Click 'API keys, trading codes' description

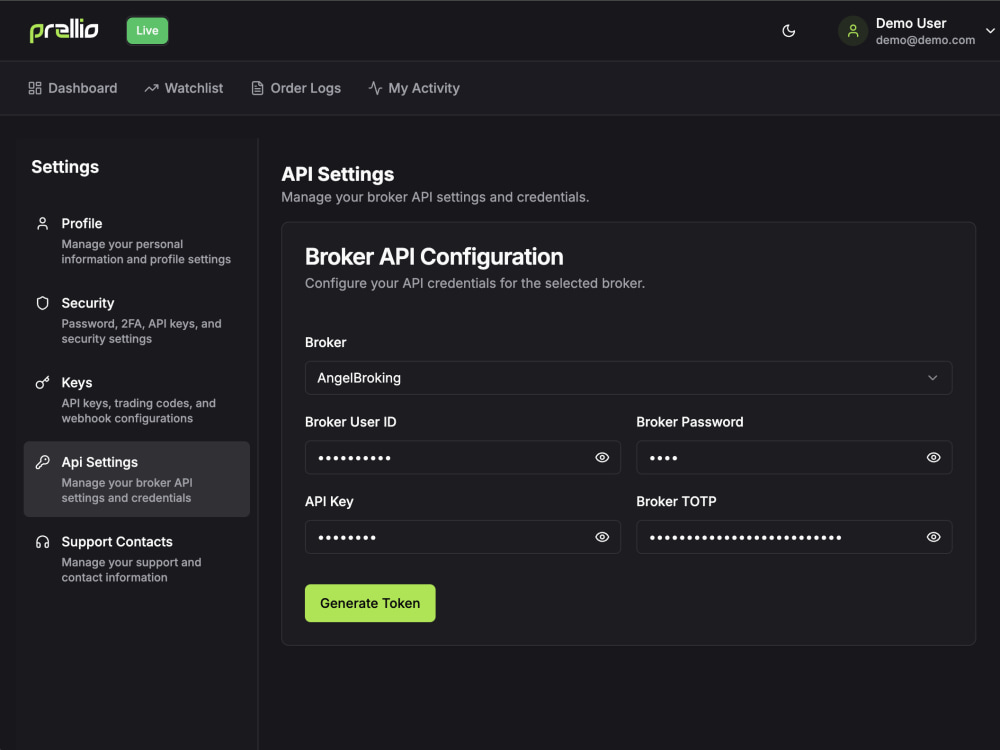tap(138, 411)
